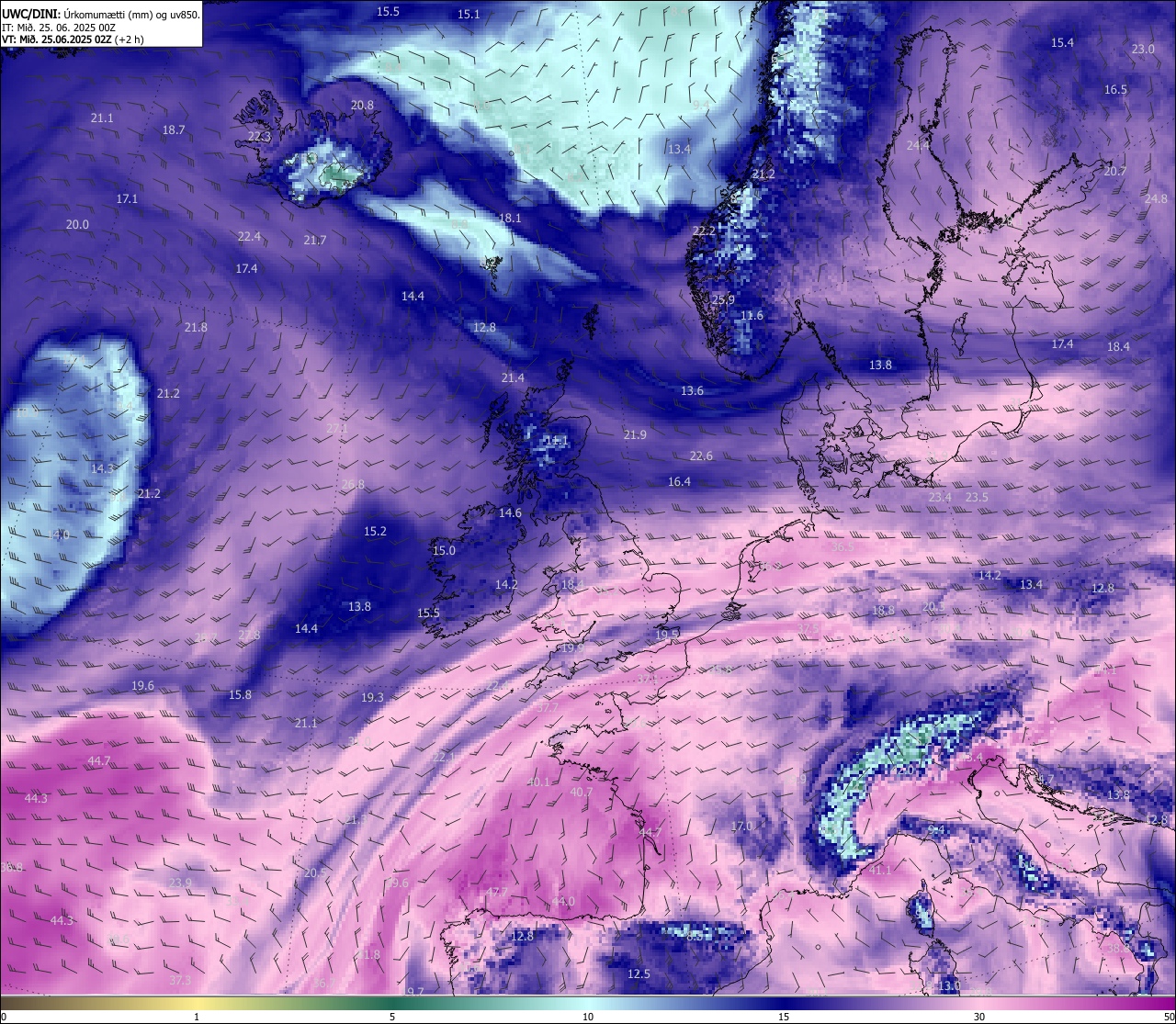Viewport: 1176px width, 1024px height.
Task: Click the 'UWC/DINI: Úrkomumætti (mm) og uv850.' title line
Action: (101, 15)
